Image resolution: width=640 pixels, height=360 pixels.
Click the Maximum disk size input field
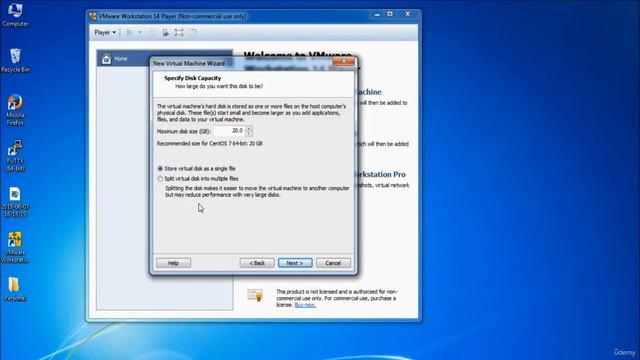229,131
